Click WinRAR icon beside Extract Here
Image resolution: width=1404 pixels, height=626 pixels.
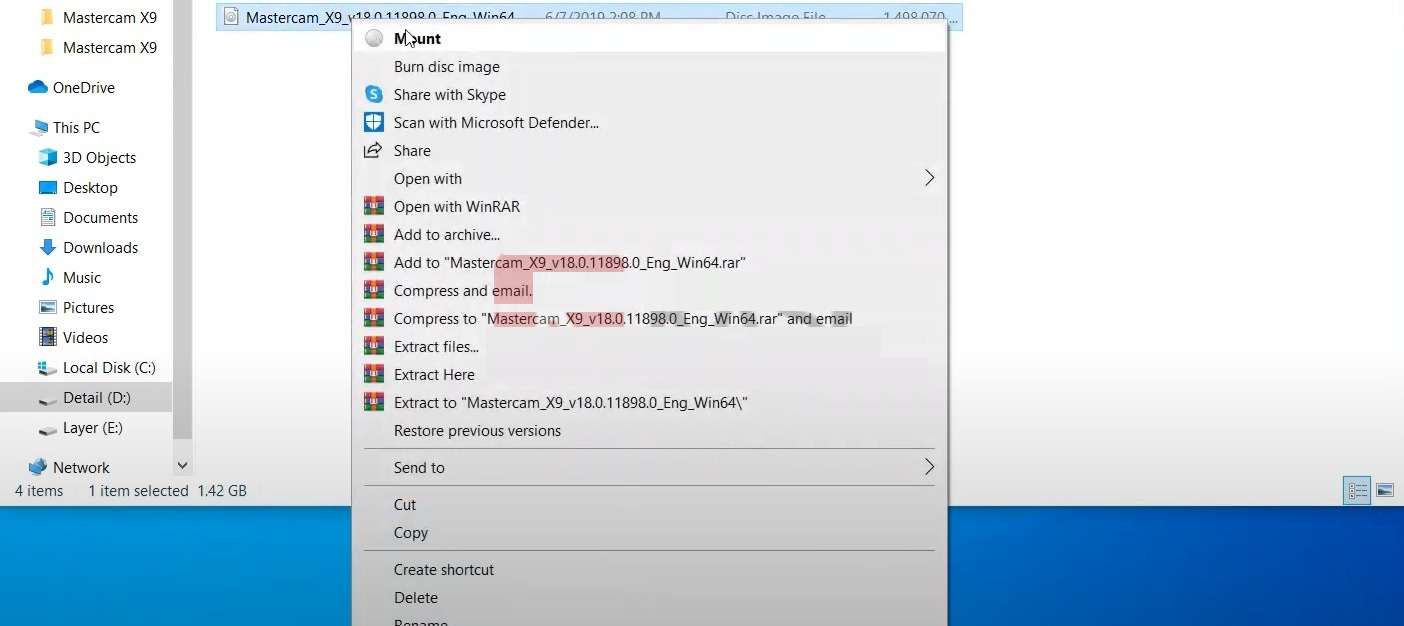374,374
